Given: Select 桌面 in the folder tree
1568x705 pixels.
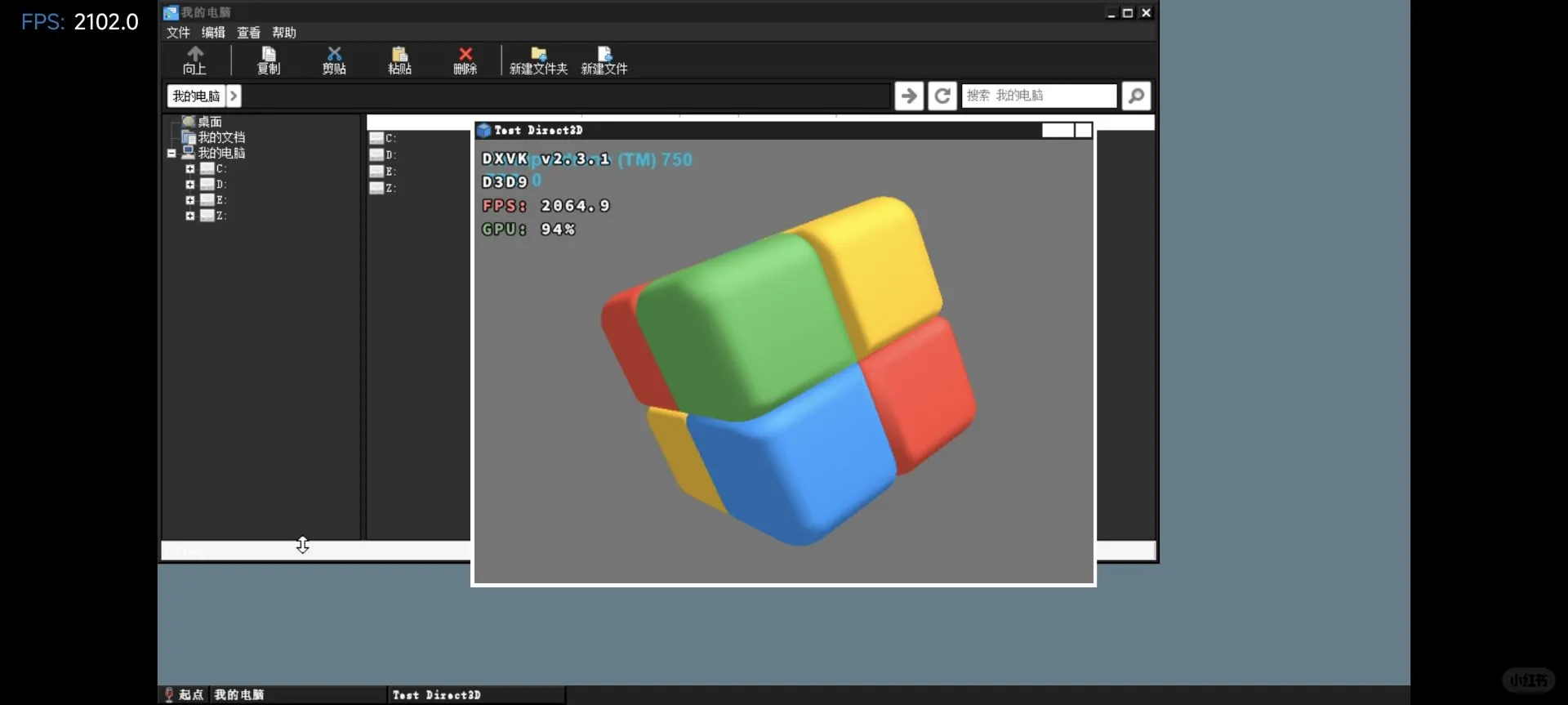Looking at the screenshot, I should pos(210,122).
